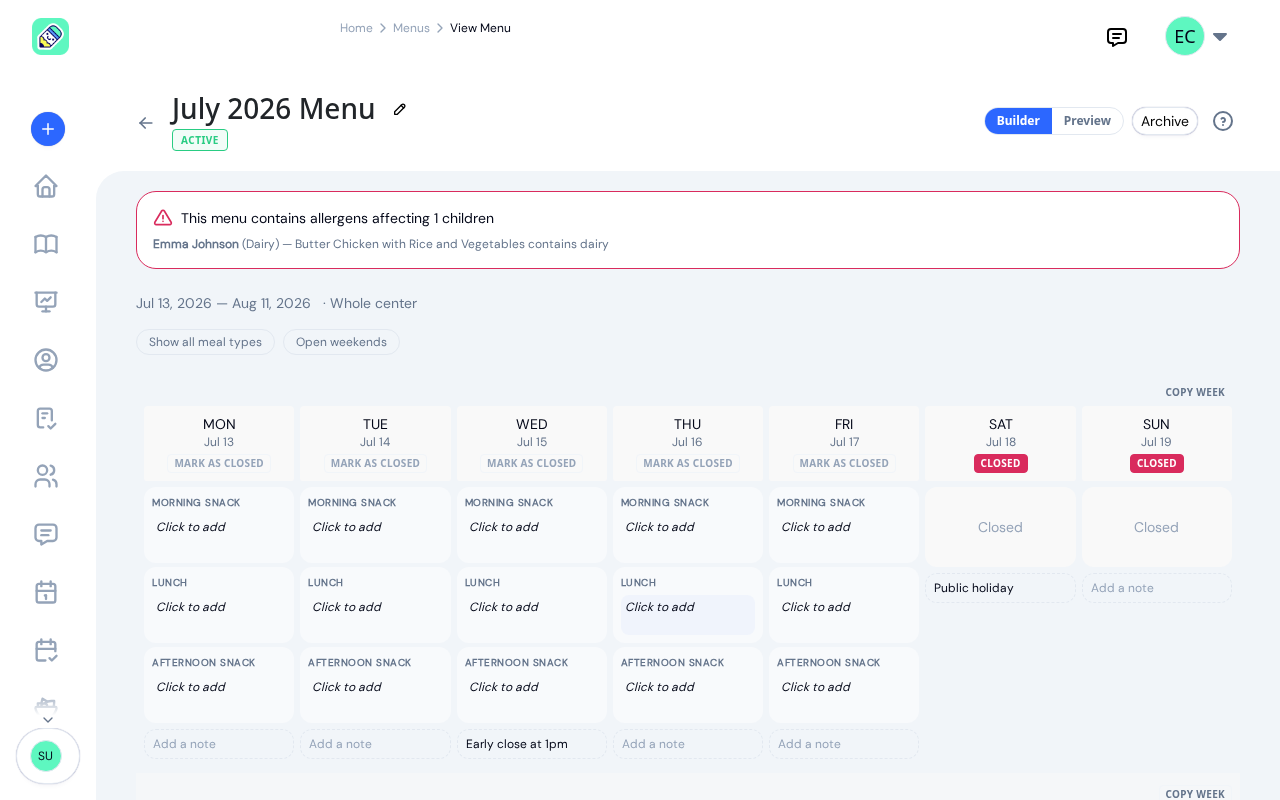Click the blue plus create button
Screen dimensions: 1280x800
click(x=48, y=129)
